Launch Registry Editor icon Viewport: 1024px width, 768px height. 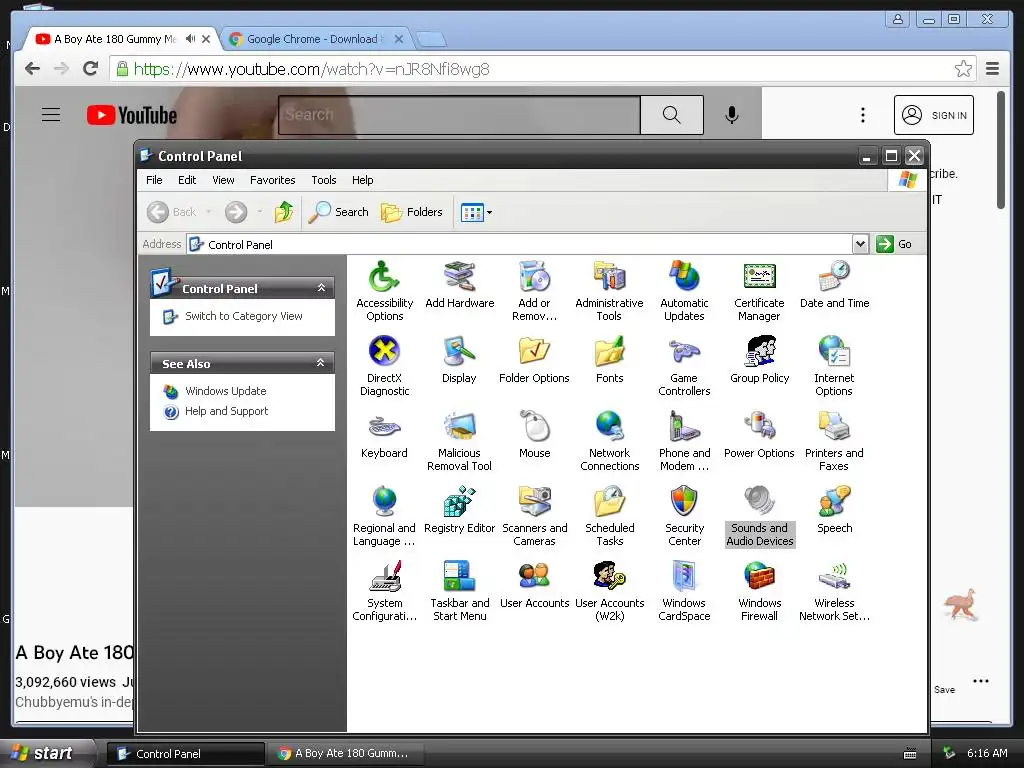[x=459, y=510]
